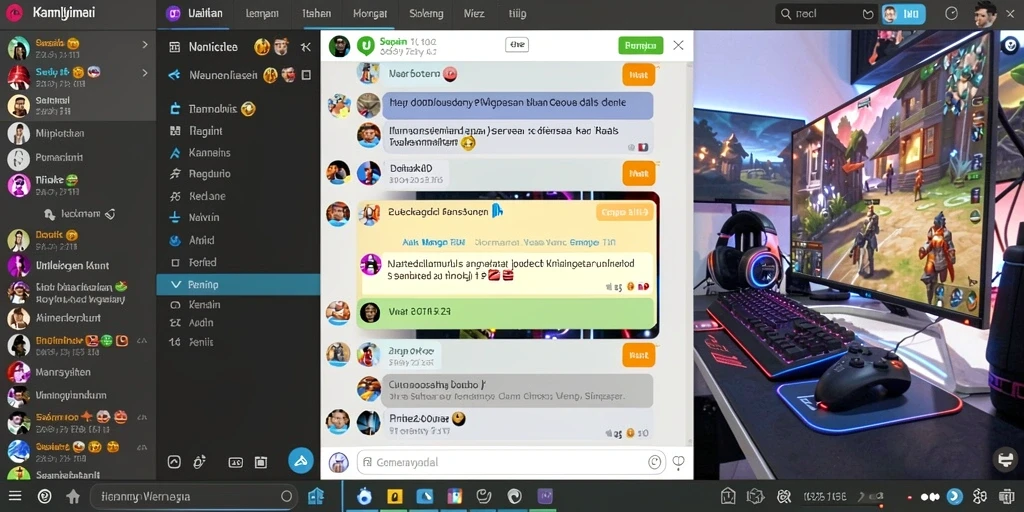Screen dimensions: 1024x512
Task: Open the profile avatar at top right
Action: (x=985, y=14)
